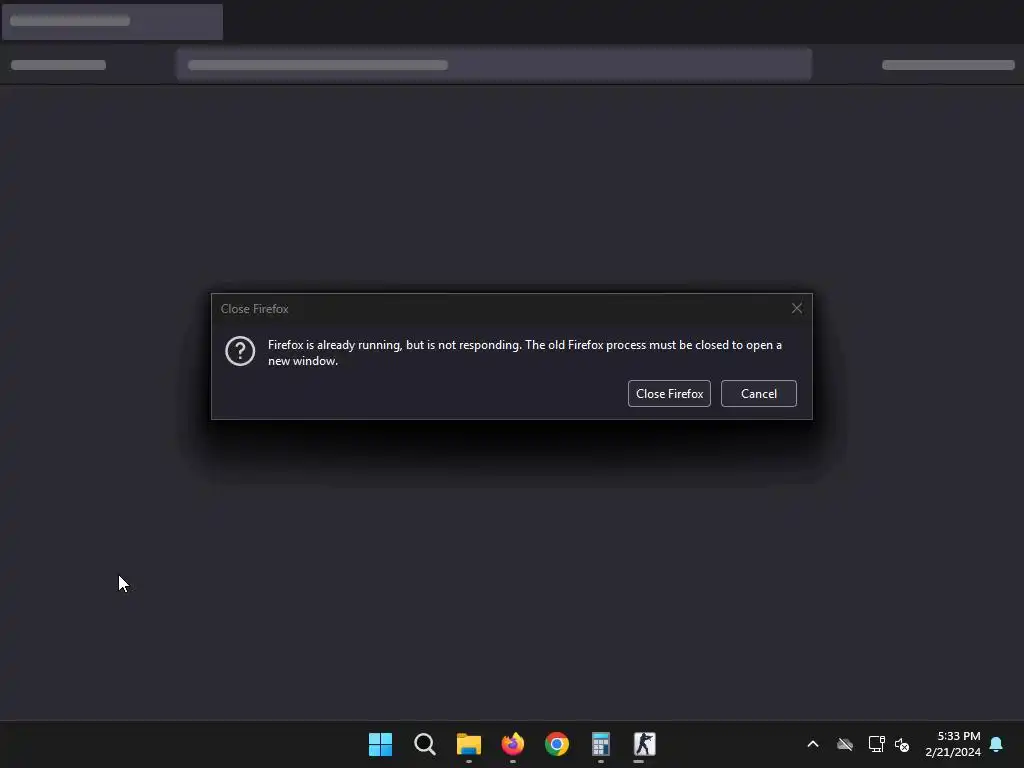Click the Close Firefox dialog title
This screenshot has width=1024, height=768.
tap(254, 309)
